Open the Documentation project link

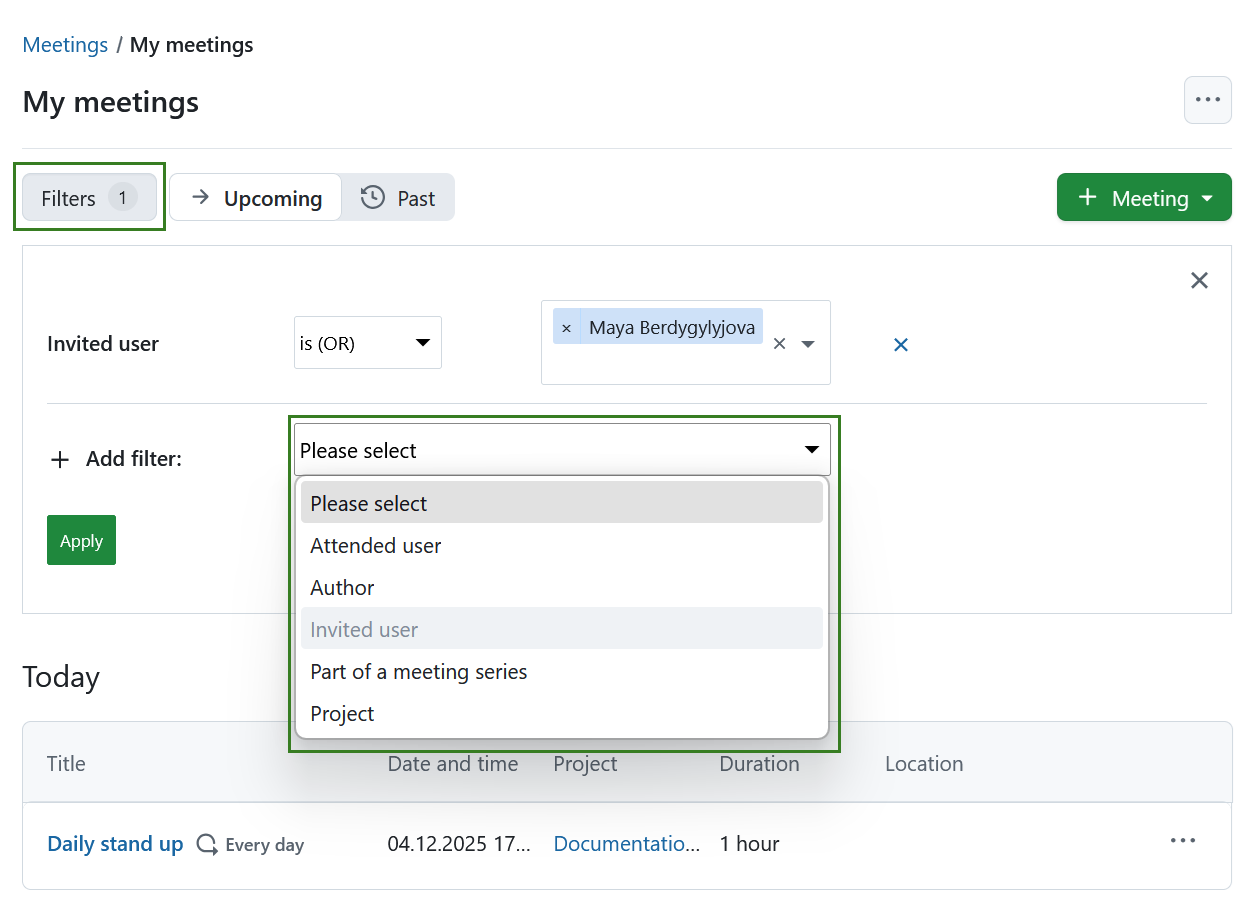(x=626, y=843)
